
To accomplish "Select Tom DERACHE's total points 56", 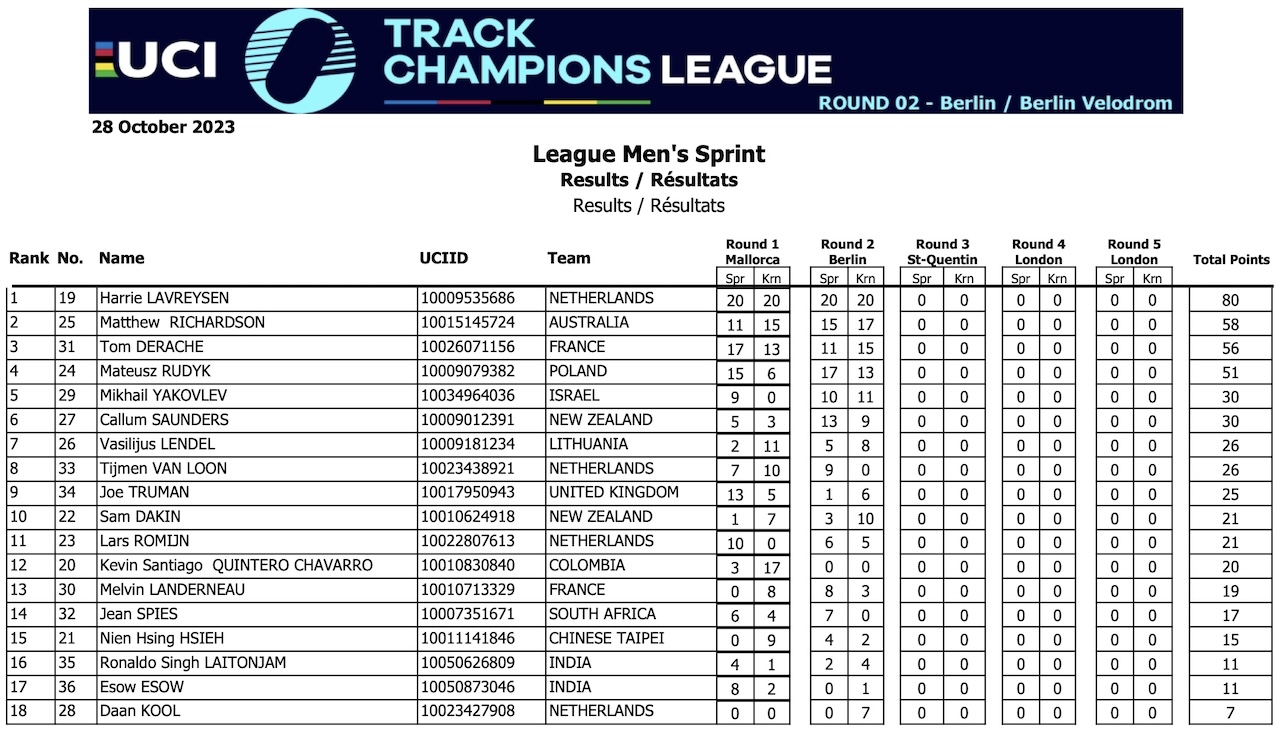I will pyautogui.click(x=1230, y=348).
